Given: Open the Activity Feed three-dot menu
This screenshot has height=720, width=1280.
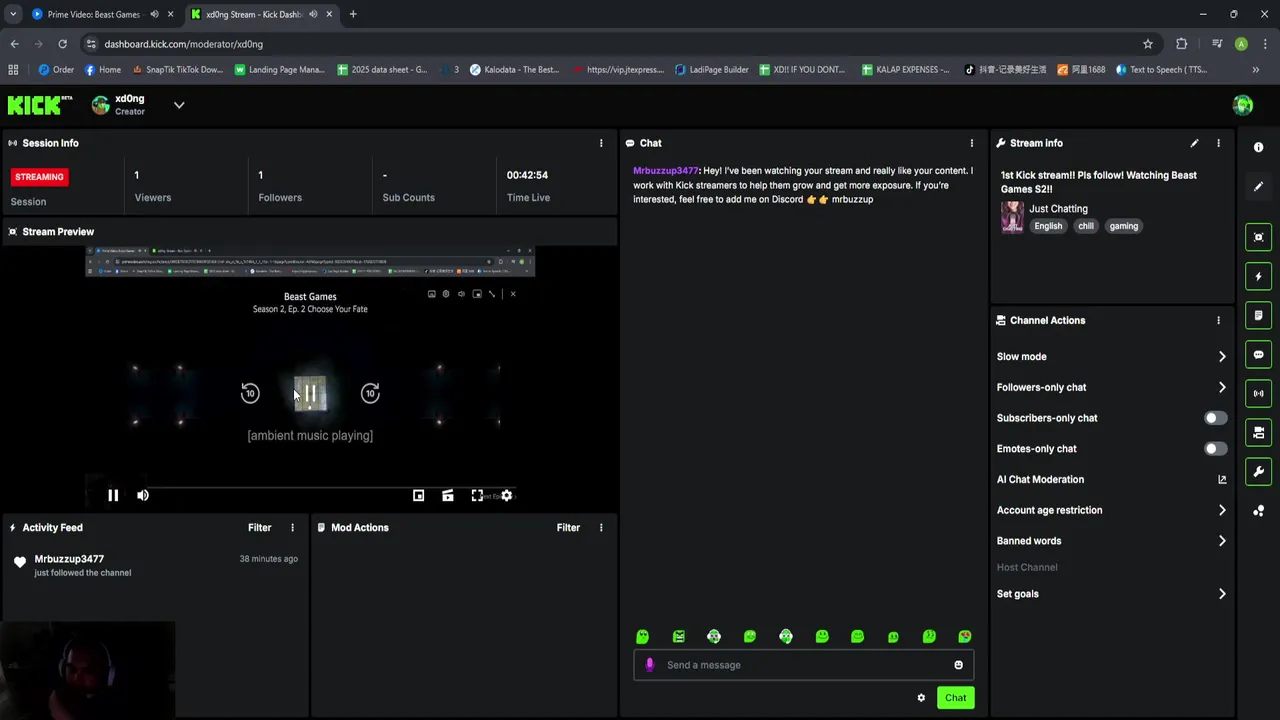Looking at the screenshot, I should 292,527.
